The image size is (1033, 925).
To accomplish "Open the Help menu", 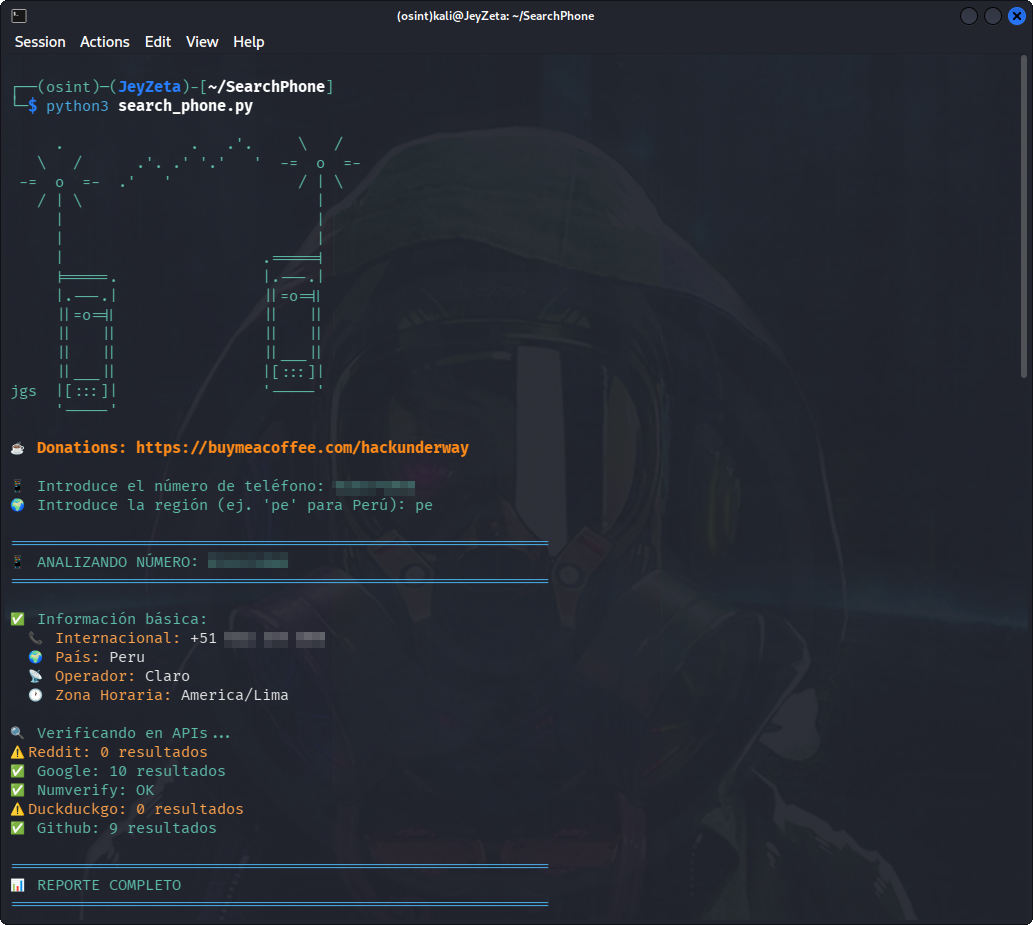I will (x=248, y=42).
